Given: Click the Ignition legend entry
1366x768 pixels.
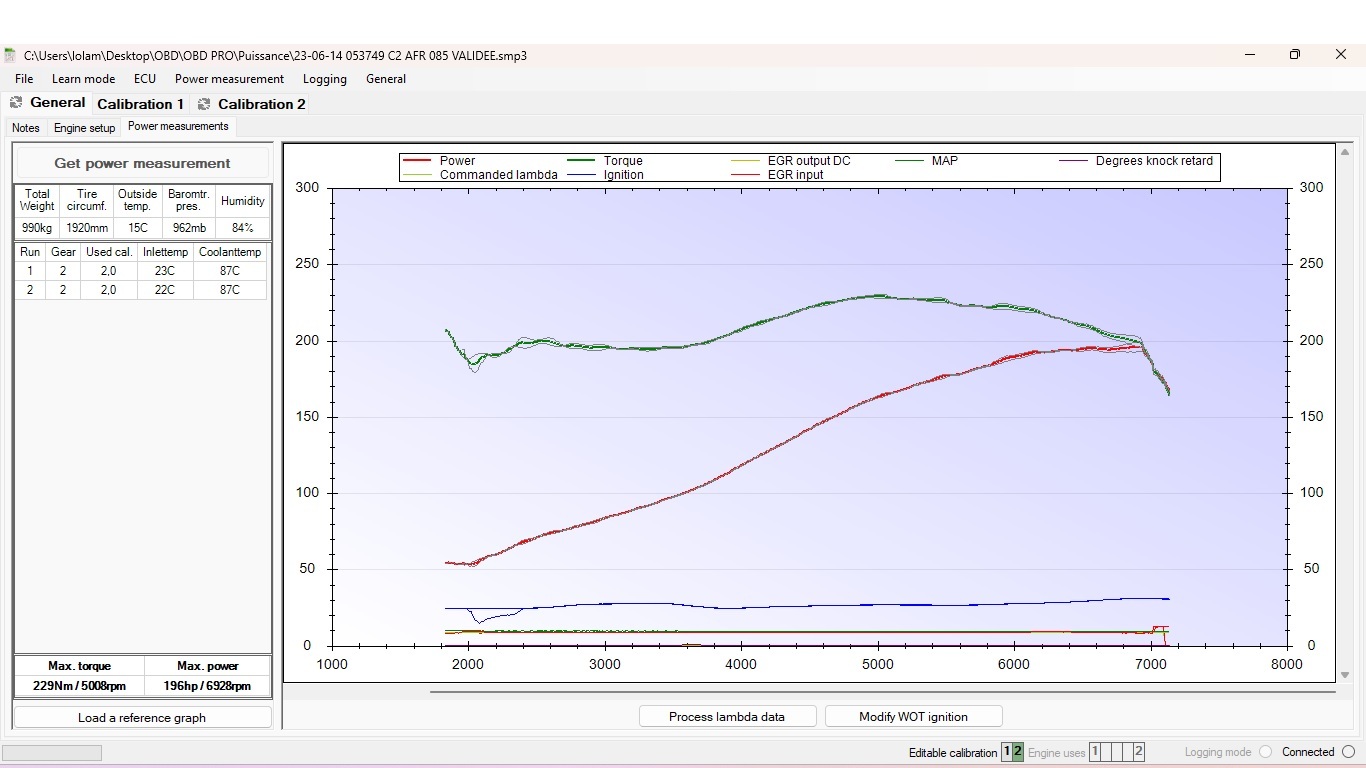Looking at the screenshot, I should (x=605, y=175).
